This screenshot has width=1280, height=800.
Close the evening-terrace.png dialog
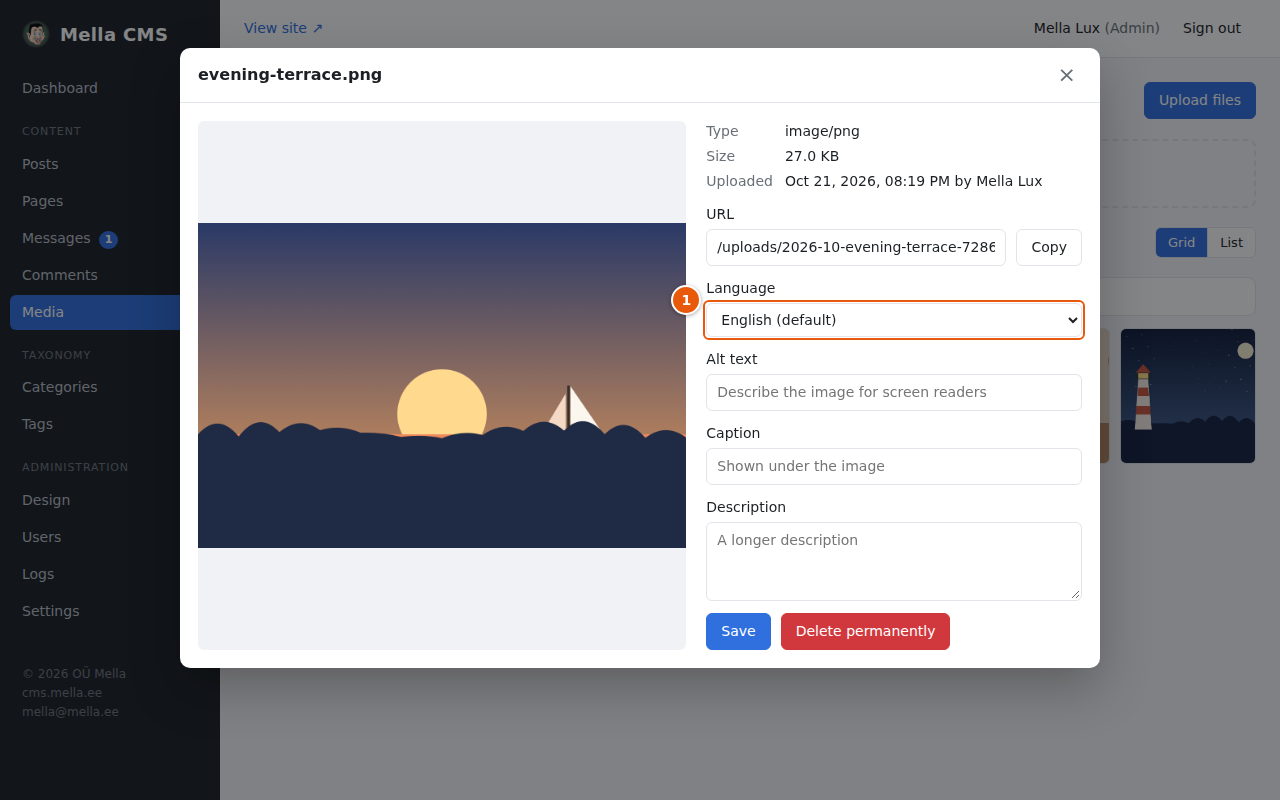pos(1066,75)
